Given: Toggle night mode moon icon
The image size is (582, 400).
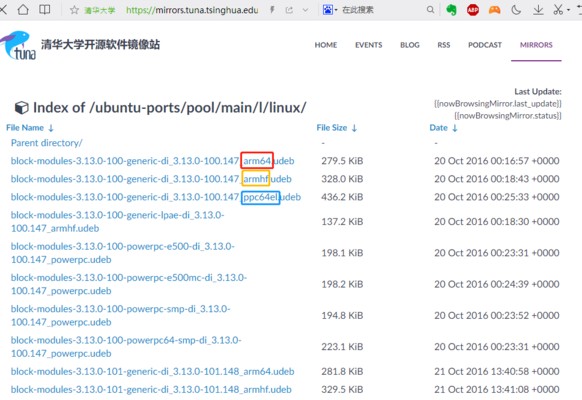Looking at the screenshot, I should coord(516,10).
